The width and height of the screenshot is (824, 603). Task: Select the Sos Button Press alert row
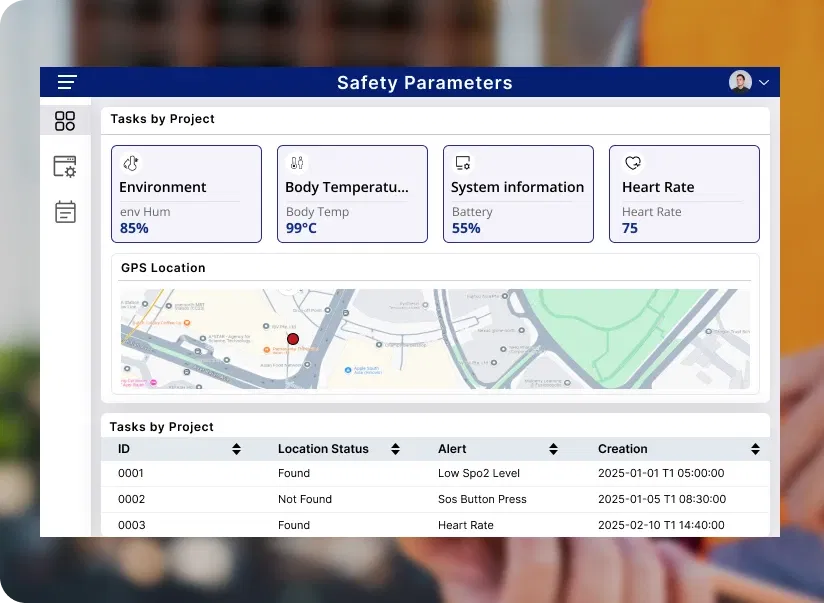pos(482,499)
